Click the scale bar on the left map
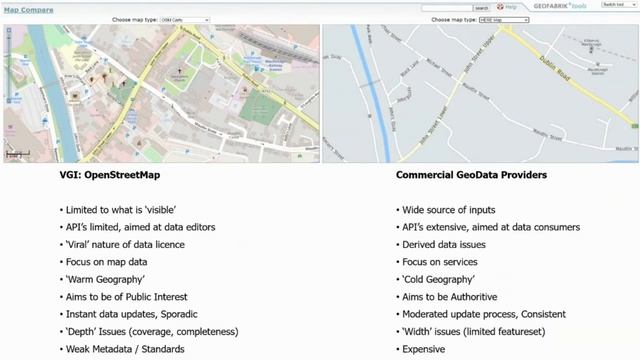This screenshot has width=640, height=360. (18, 154)
